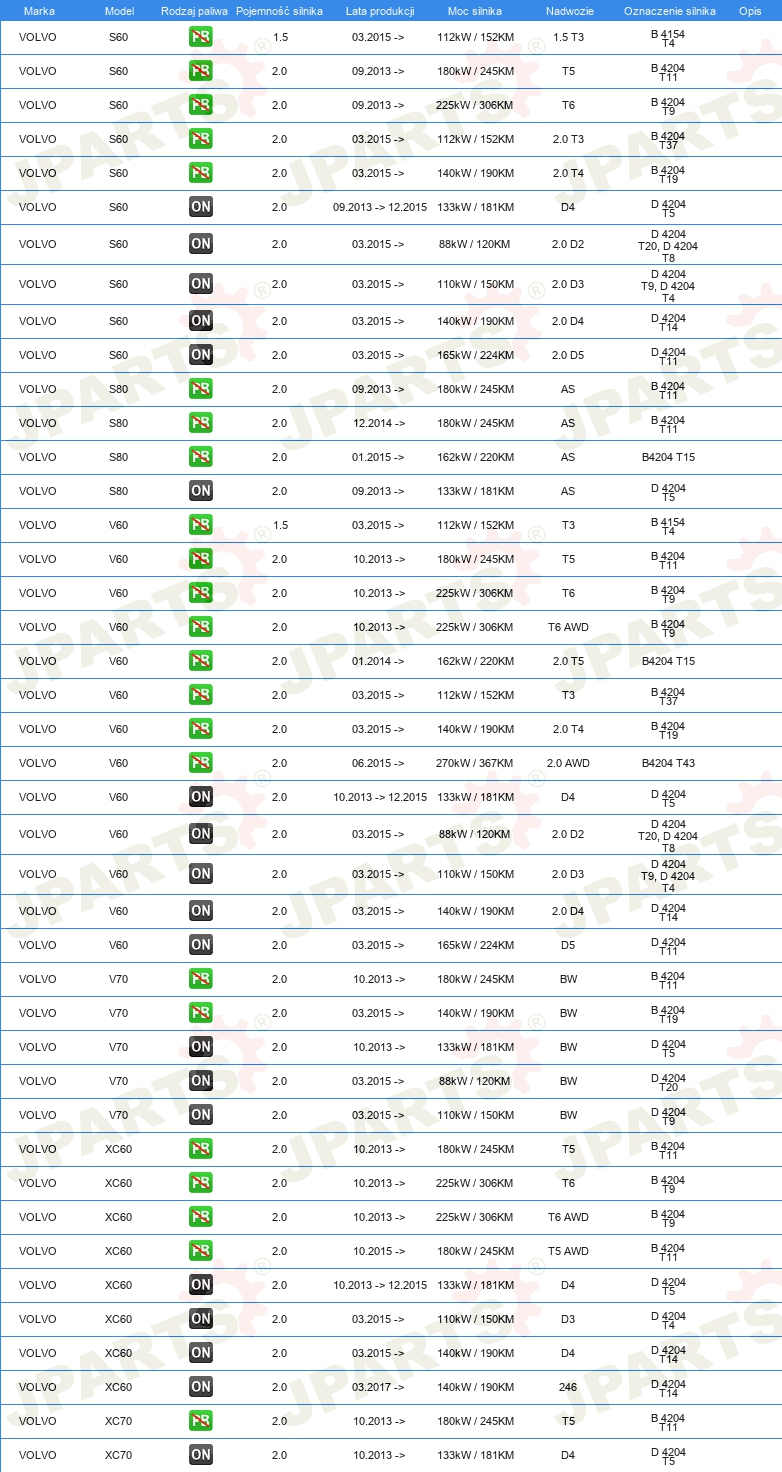Click the diesel ON icon in the S80 row
The image size is (782, 1472).
coord(201,491)
